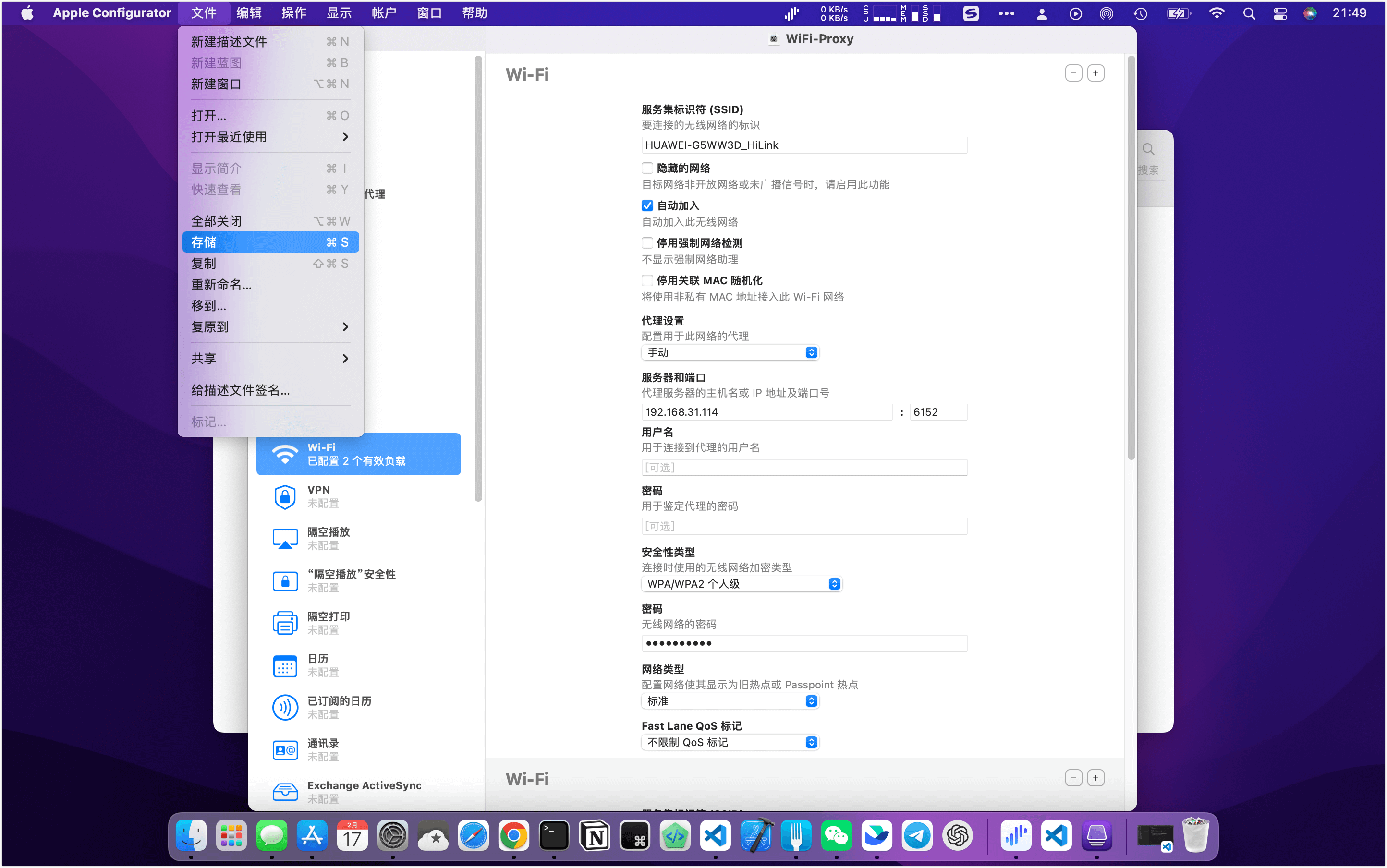Viewport: 1387px width, 868px height.
Task: Open Safari from the Dock
Action: (473, 836)
